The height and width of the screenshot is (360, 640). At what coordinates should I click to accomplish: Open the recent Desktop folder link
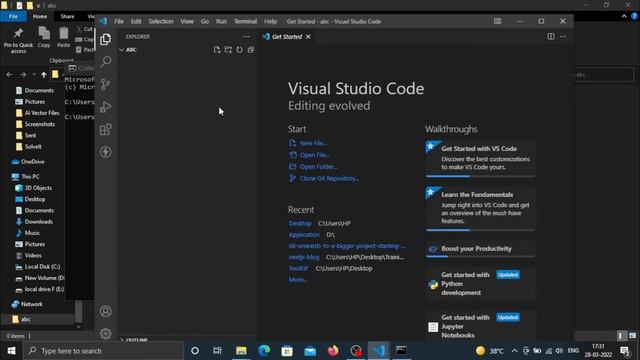(x=300, y=223)
